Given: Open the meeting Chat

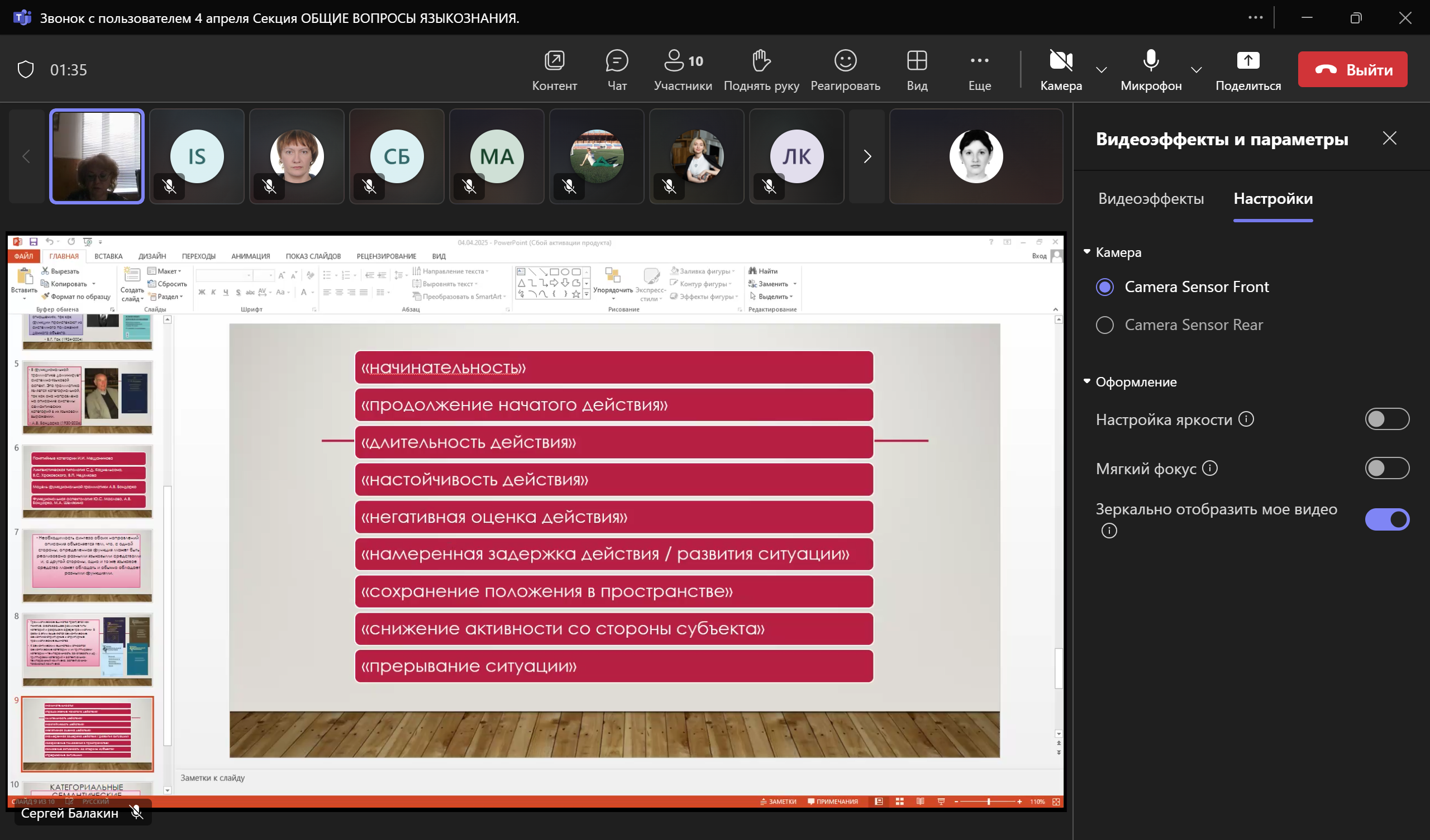Looking at the screenshot, I should [617, 70].
